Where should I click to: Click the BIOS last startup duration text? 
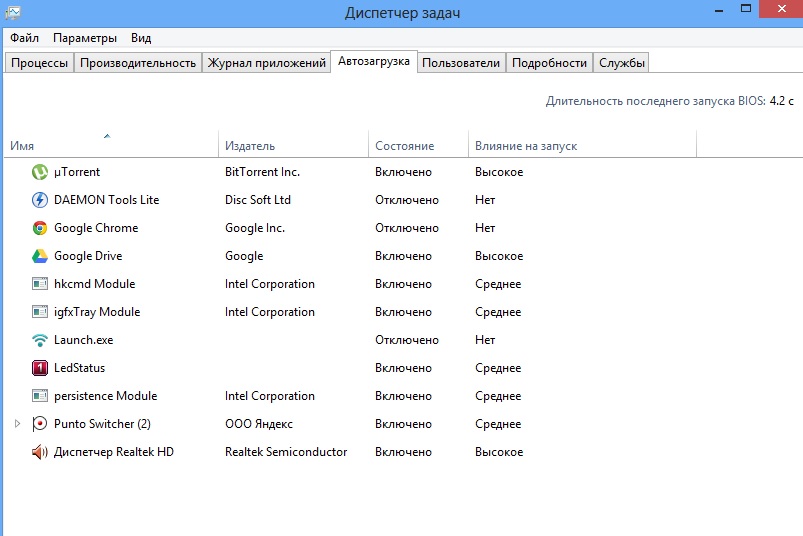click(x=669, y=101)
